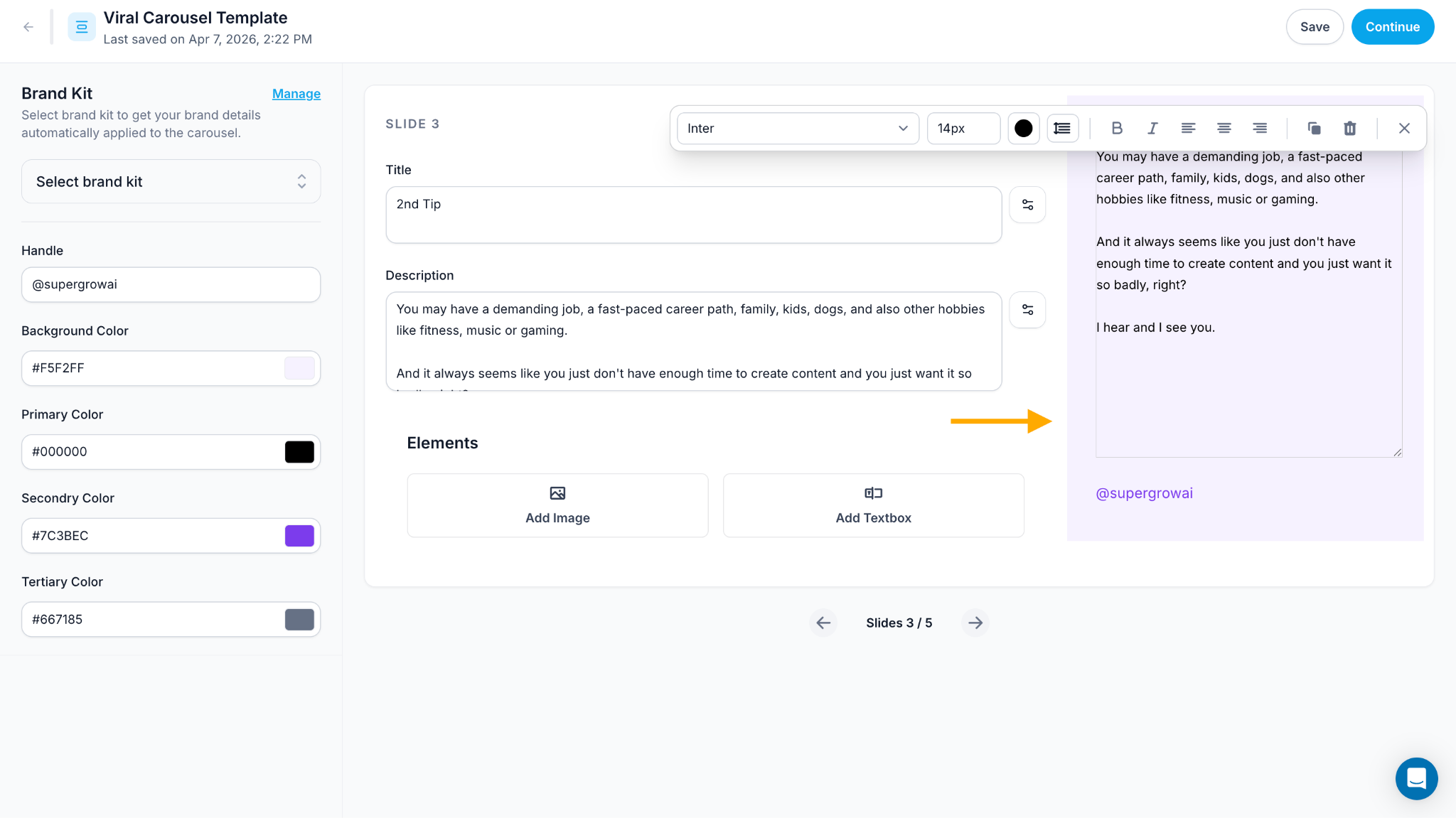Open settings for the Title field
Screen dimensions: 1456x818
click(x=1027, y=205)
